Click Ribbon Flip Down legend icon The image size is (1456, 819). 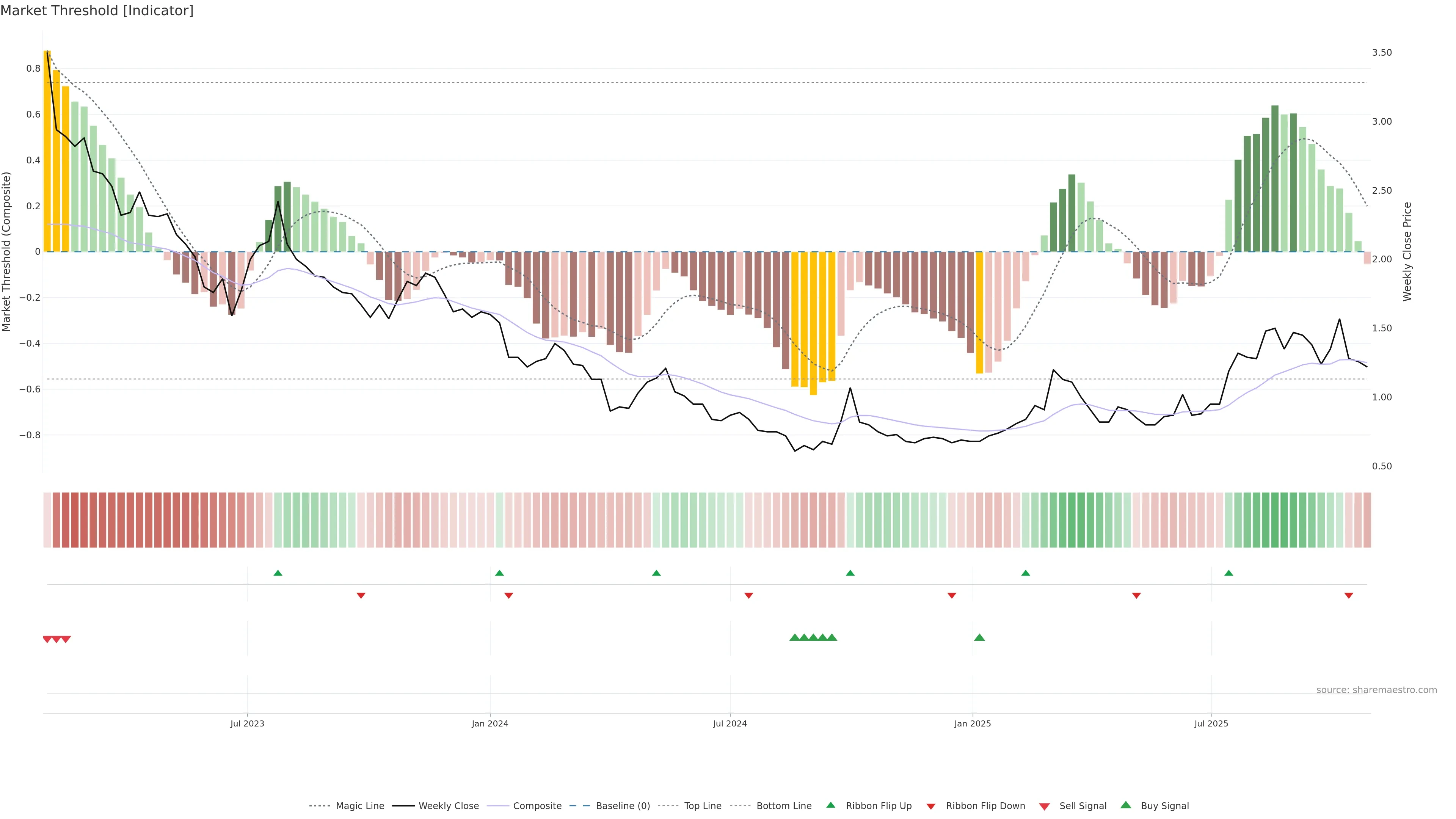pyautogui.click(x=931, y=806)
